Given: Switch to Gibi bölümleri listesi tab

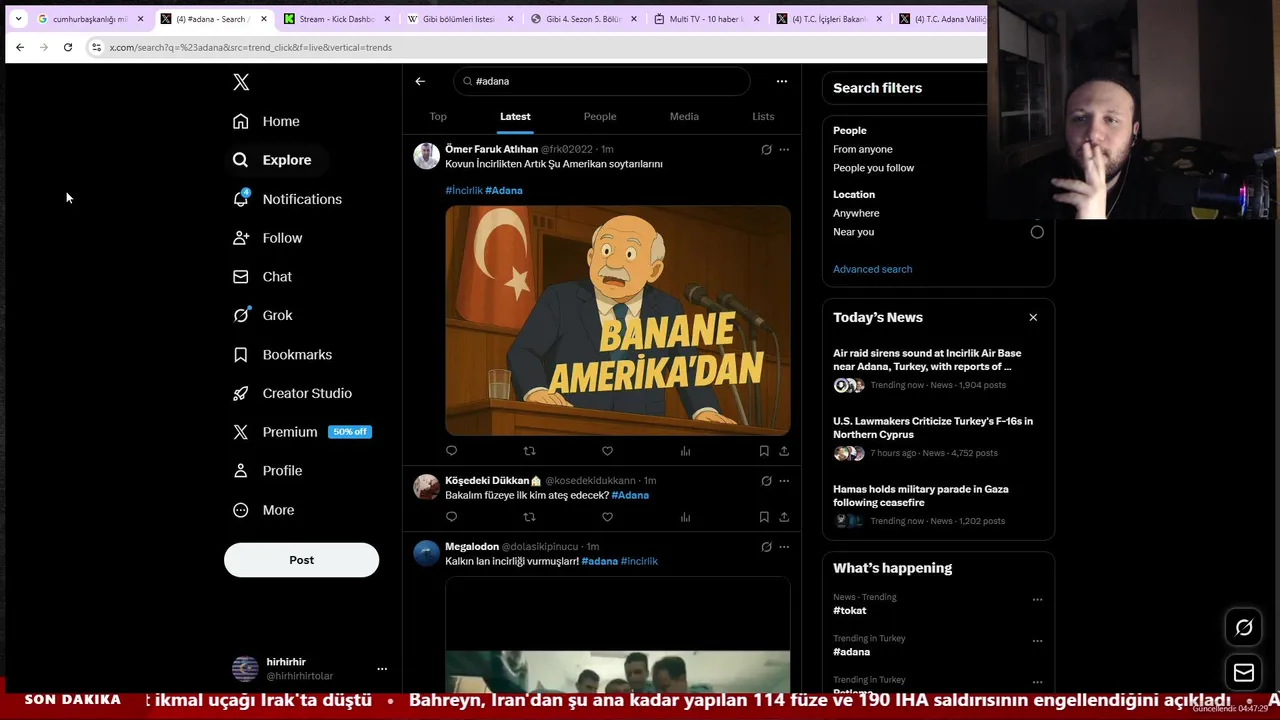Looking at the screenshot, I should coord(458,19).
